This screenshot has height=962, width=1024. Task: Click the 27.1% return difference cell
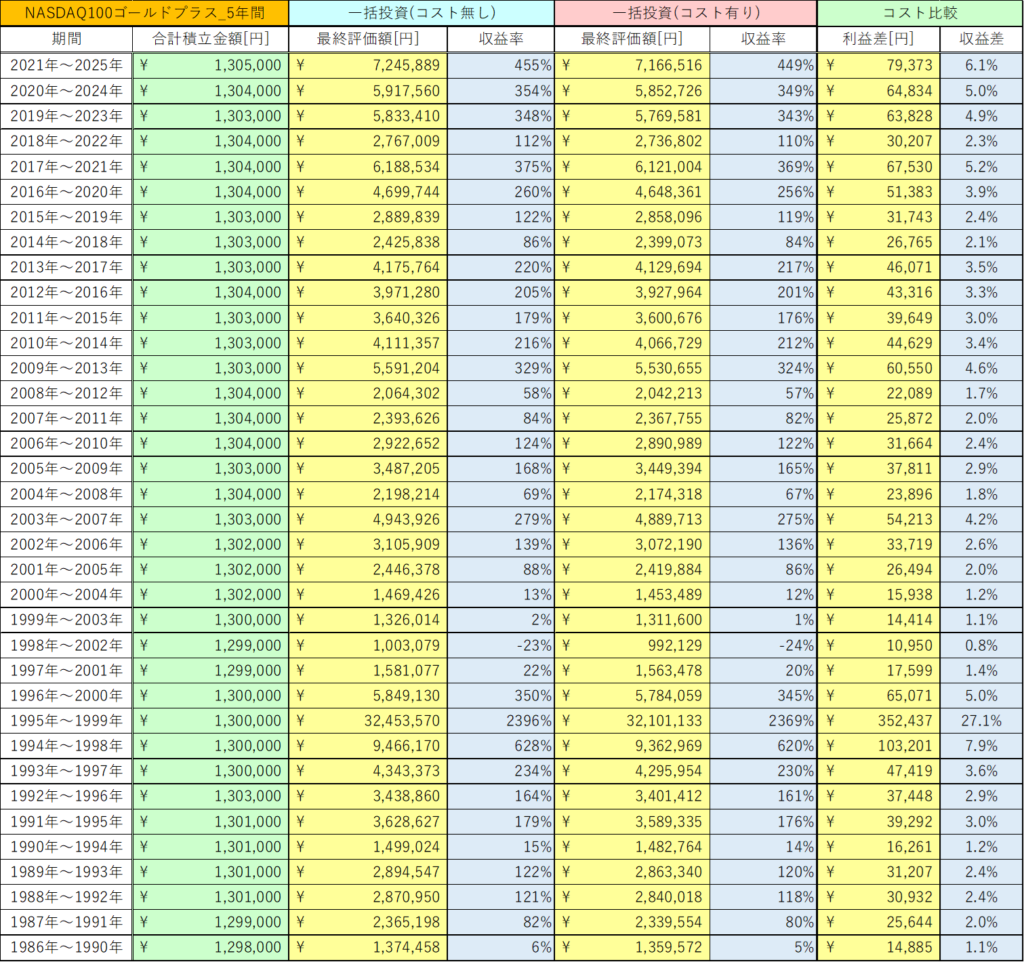tap(981, 721)
